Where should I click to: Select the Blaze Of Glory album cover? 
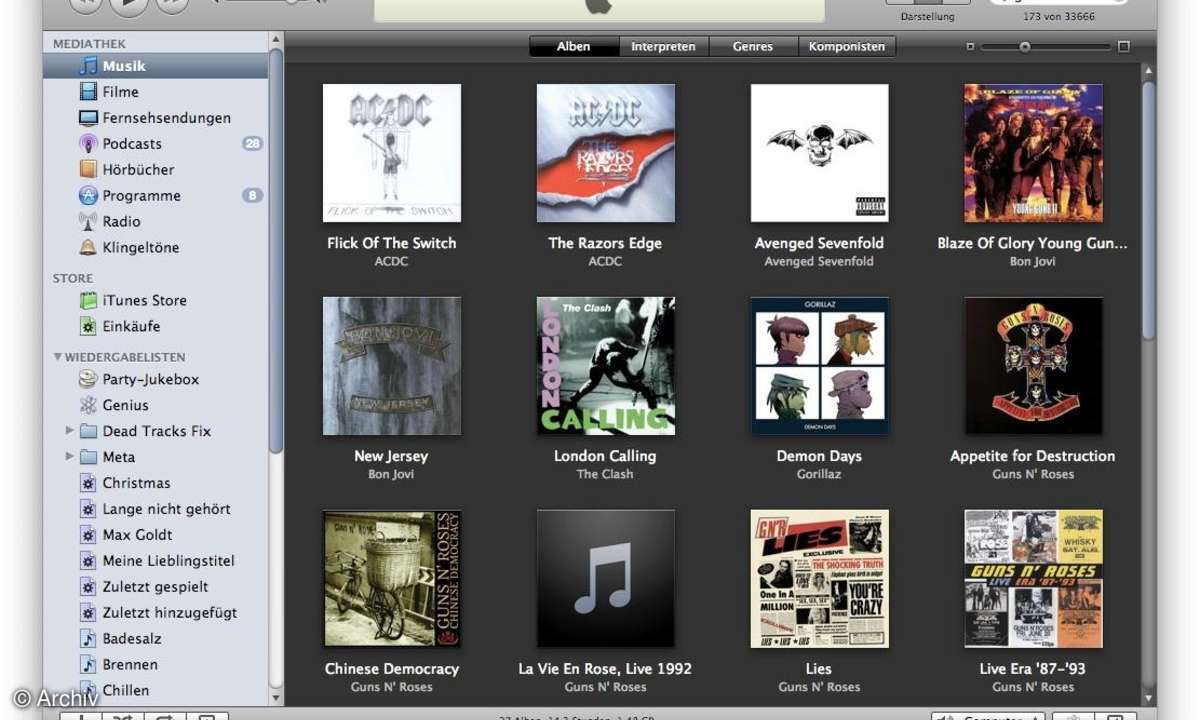pos(1034,152)
